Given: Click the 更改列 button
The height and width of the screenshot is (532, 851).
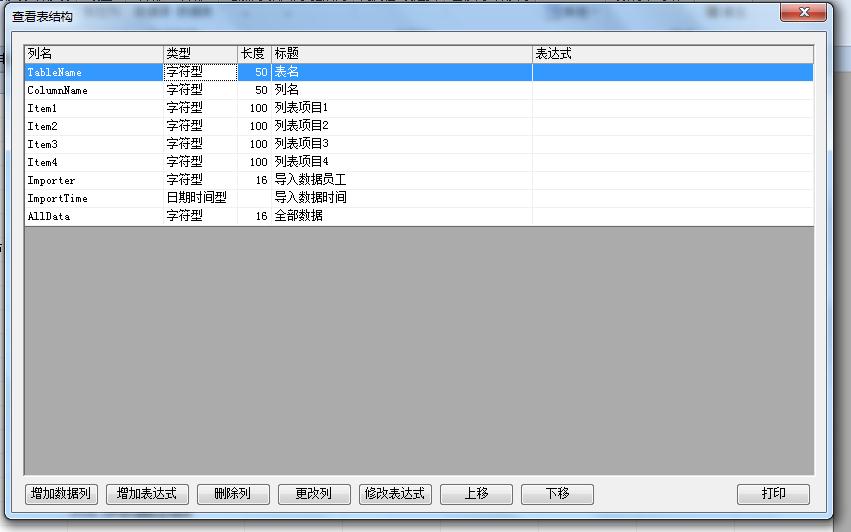Looking at the screenshot, I should coord(314,494).
